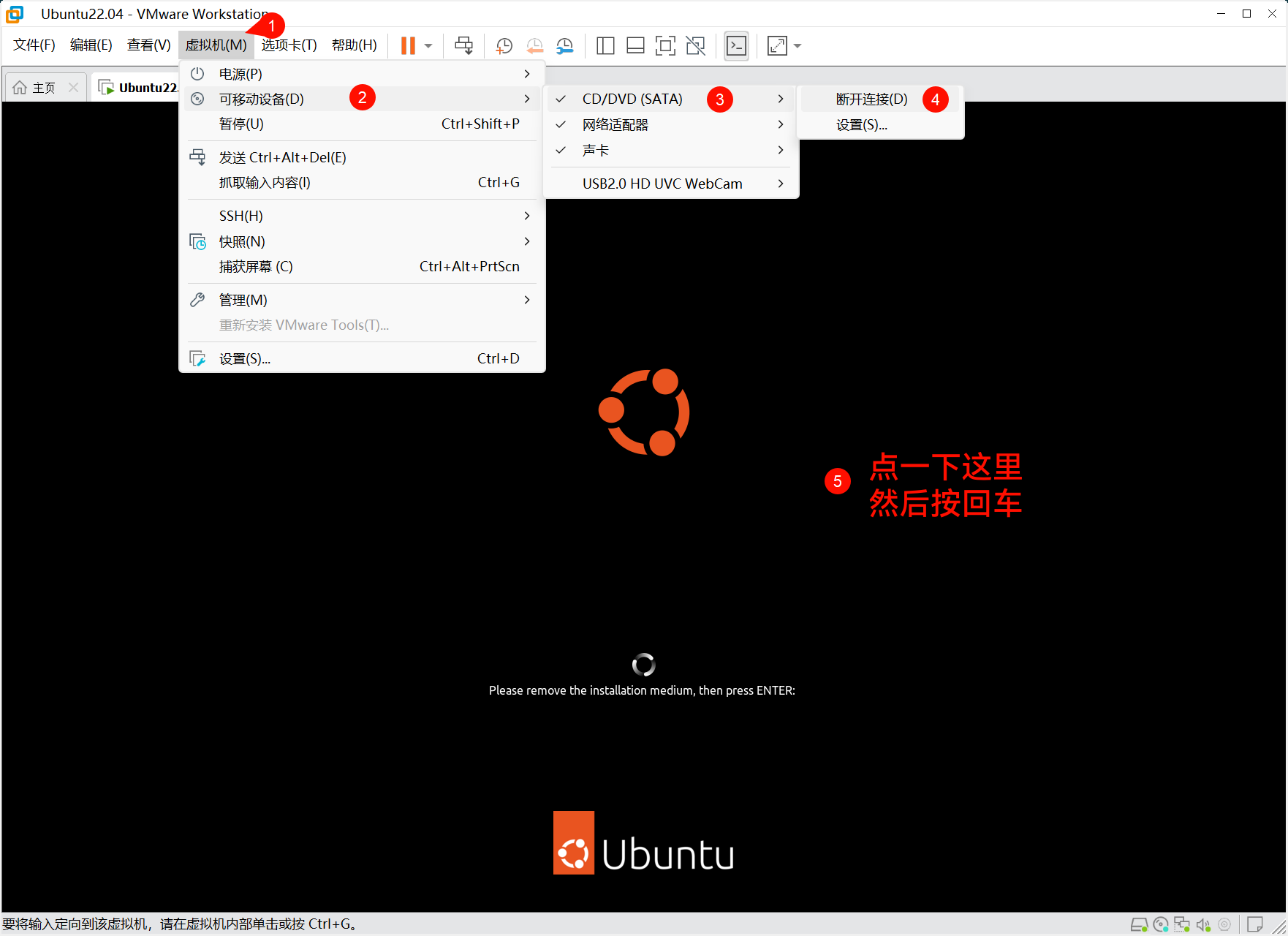
Task: Click the network adapter status bar icon
Action: pyautogui.click(x=1182, y=925)
